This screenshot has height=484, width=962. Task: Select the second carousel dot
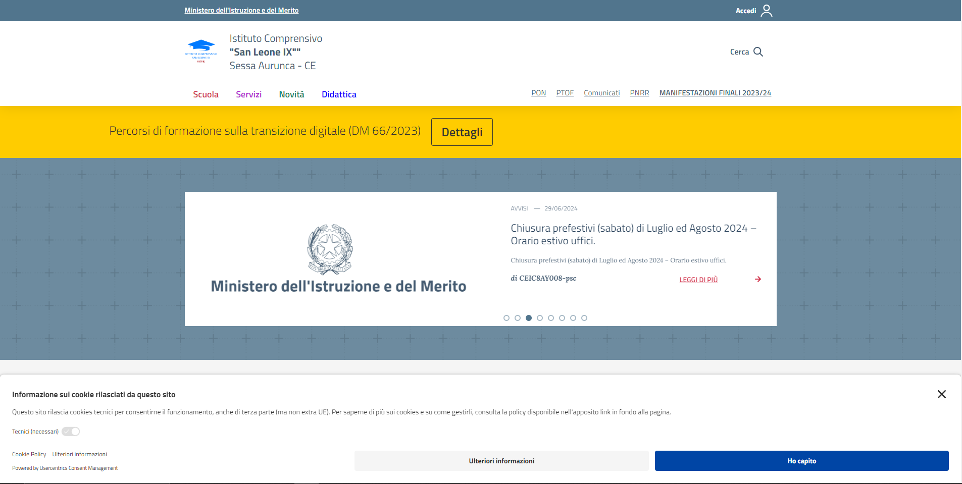click(517, 318)
